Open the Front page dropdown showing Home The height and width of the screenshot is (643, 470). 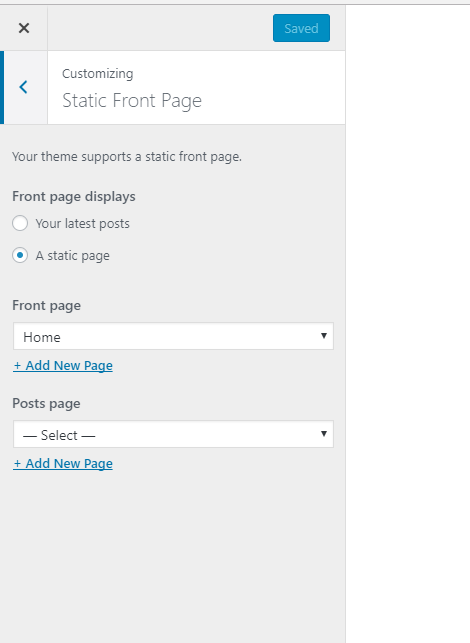[173, 336]
